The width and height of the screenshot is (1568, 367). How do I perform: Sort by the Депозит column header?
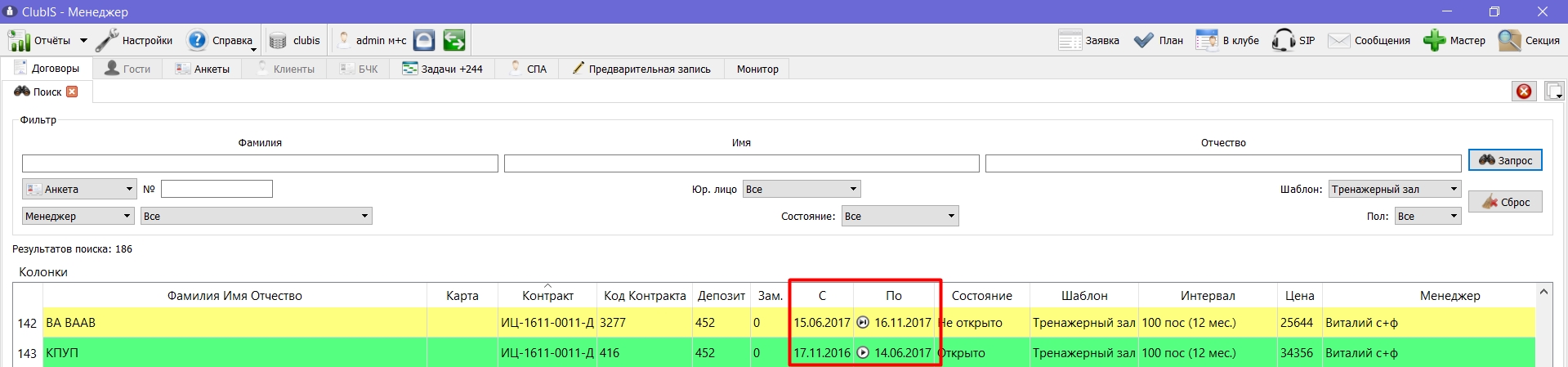tap(721, 296)
